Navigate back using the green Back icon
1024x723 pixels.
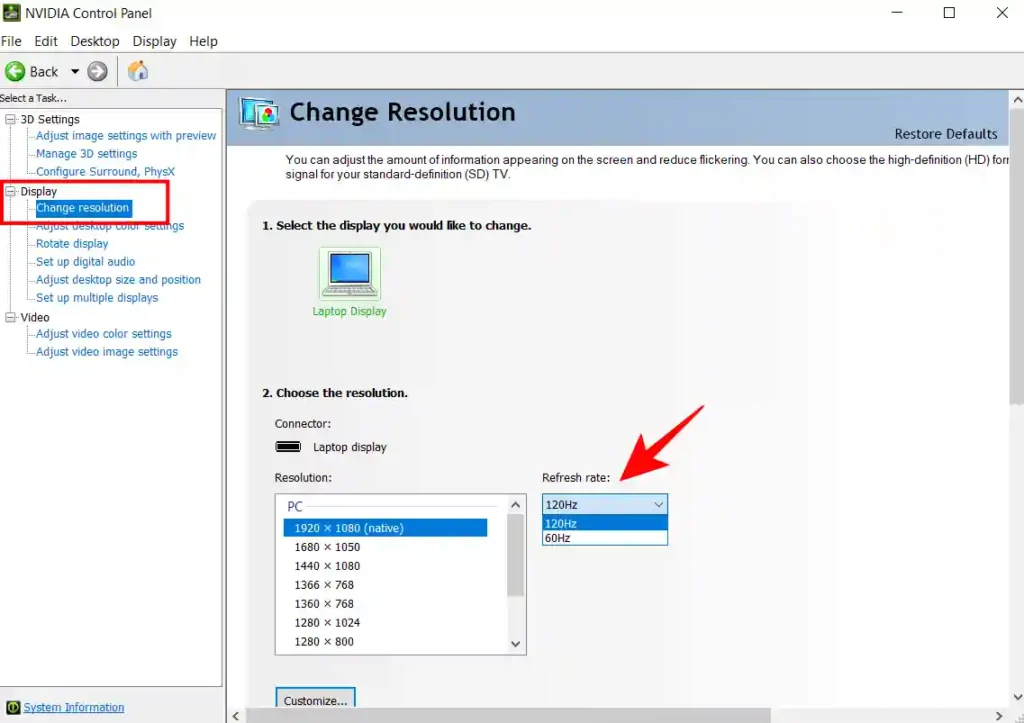pos(16,71)
